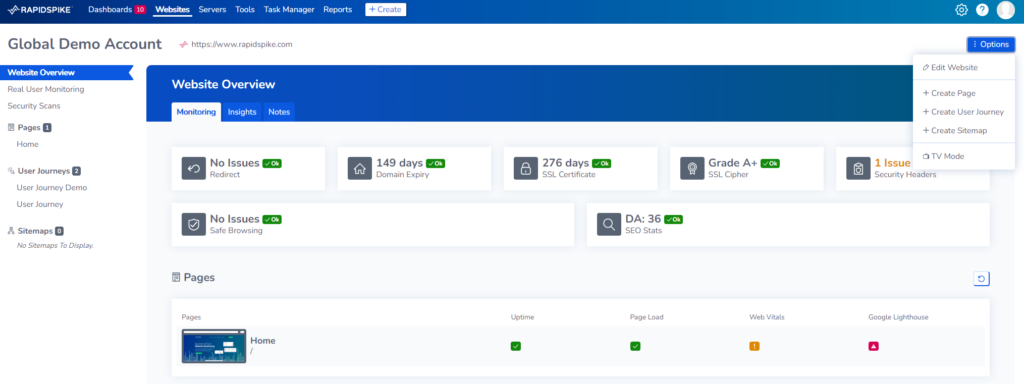Click the Sitemaps sidebar heading

point(35,231)
